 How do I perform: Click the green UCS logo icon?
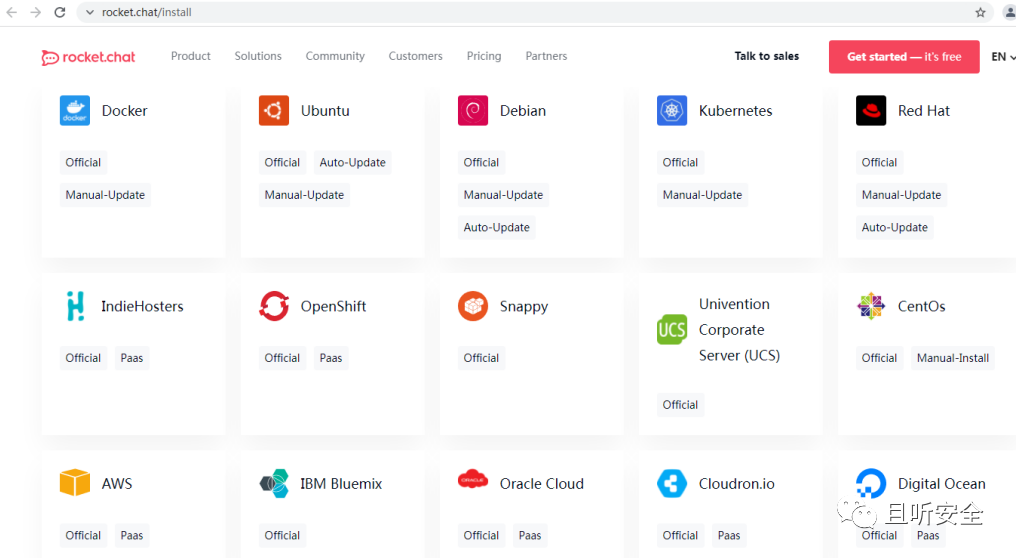[x=671, y=330]
